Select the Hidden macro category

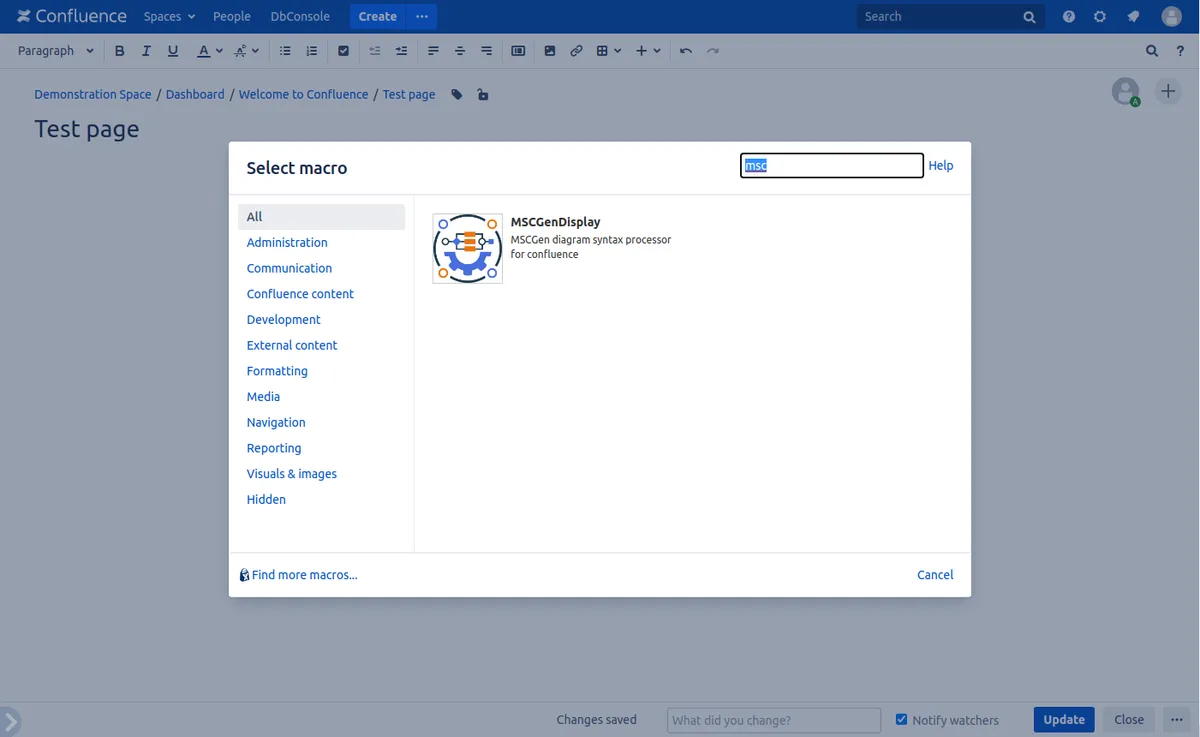266,500
